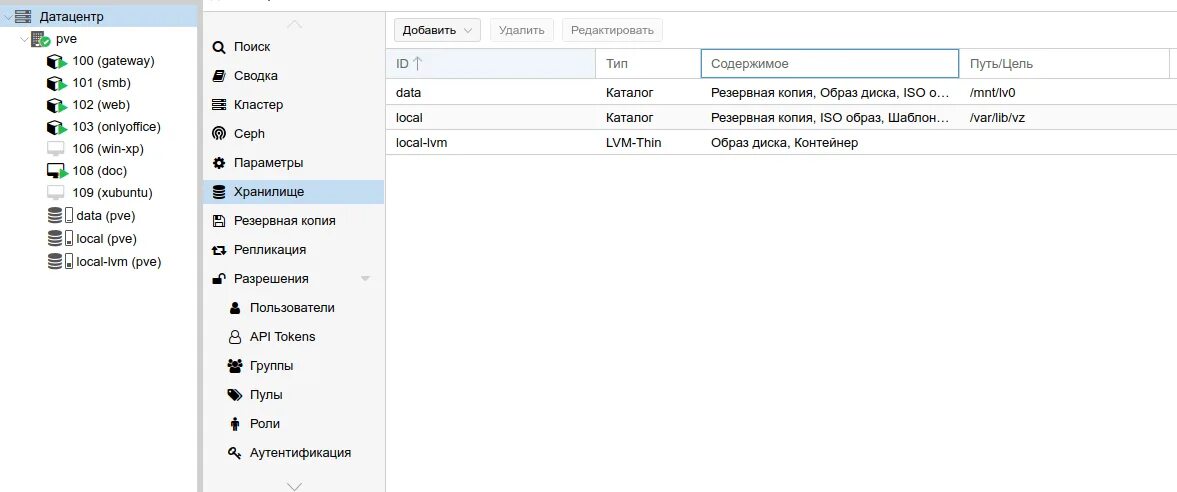This screenshot has height=492, width=1177.
Task: Click the running container 100 (gateway) icon
Action: click(x=56, y=62)
